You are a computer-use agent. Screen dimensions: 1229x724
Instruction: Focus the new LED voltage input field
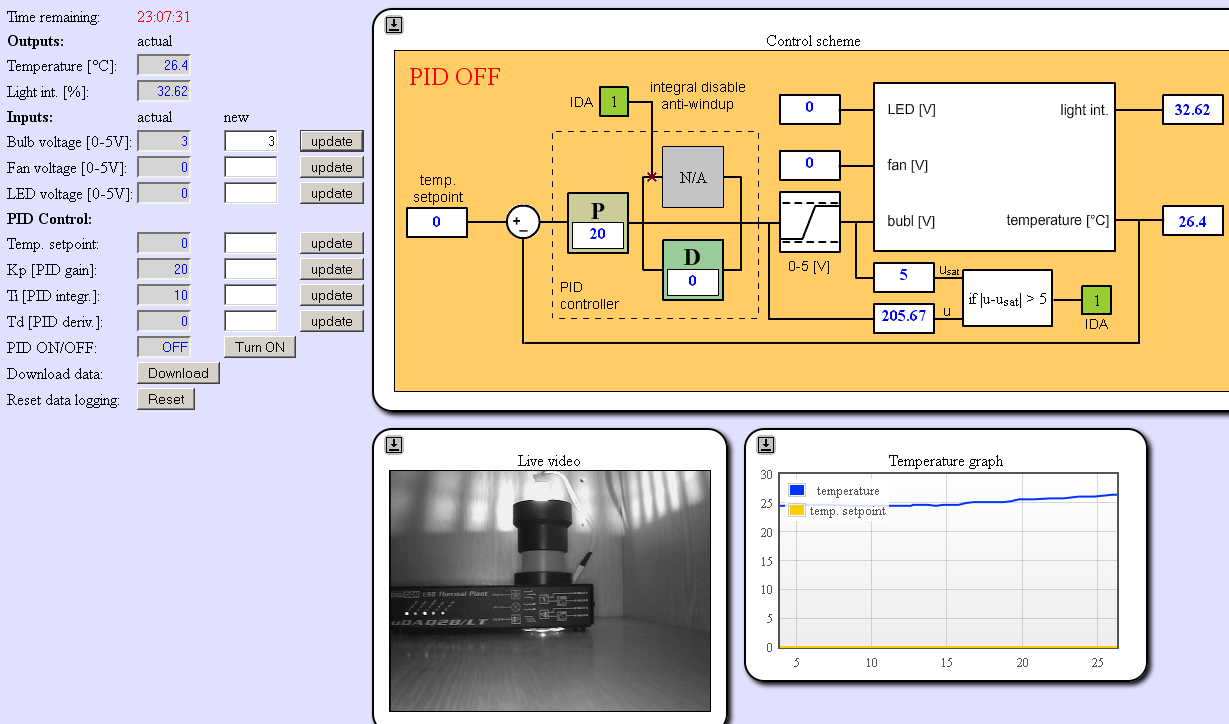pos(250,193)
